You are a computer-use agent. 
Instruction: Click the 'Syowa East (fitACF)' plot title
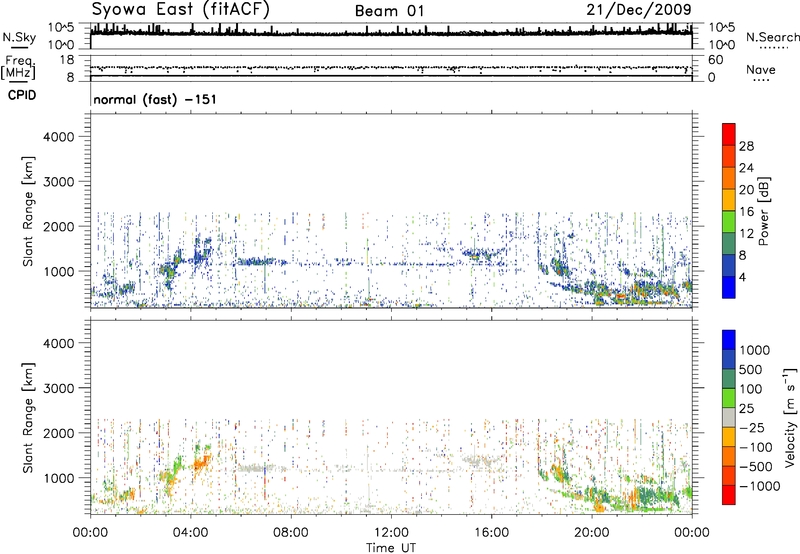point(180,9)
